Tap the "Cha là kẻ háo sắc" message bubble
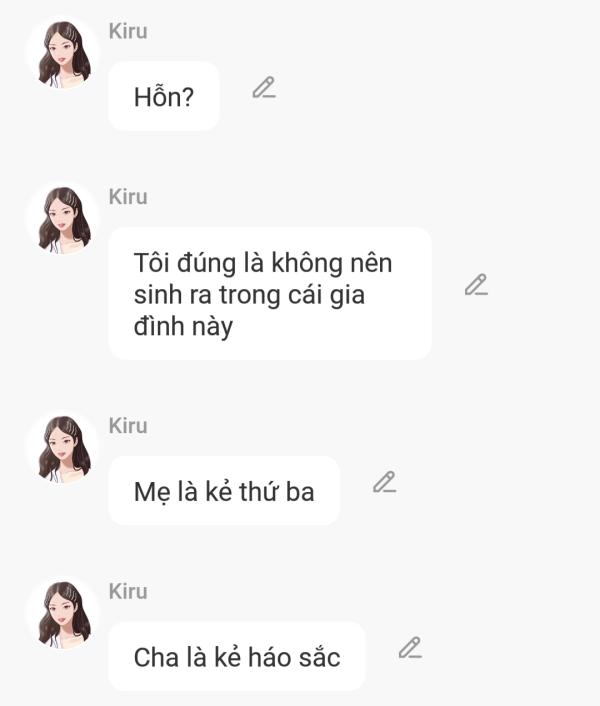Screen dimensions: 600x706 click(x=237, y=657)
